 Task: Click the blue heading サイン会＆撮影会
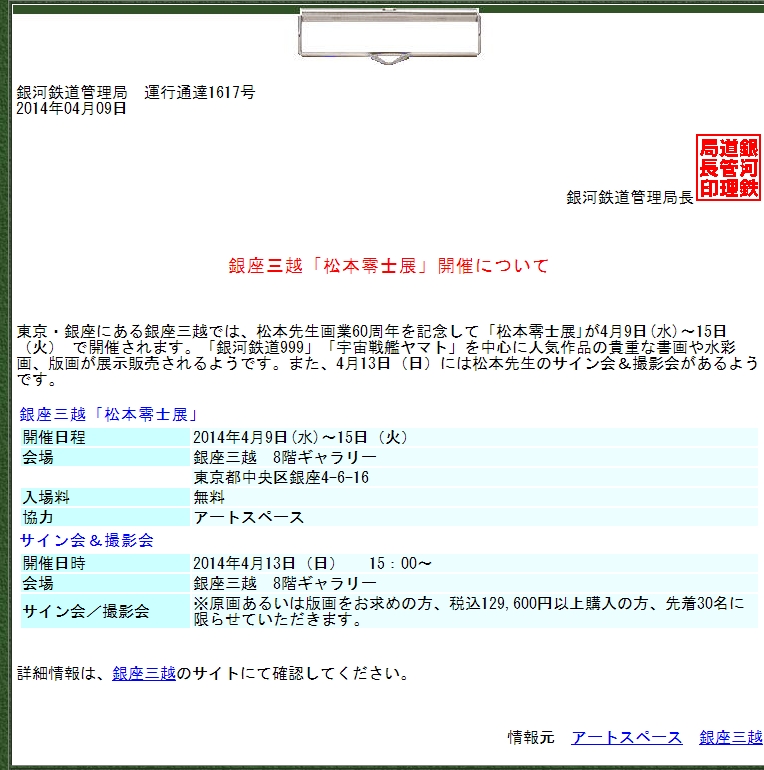click(86, 541)
